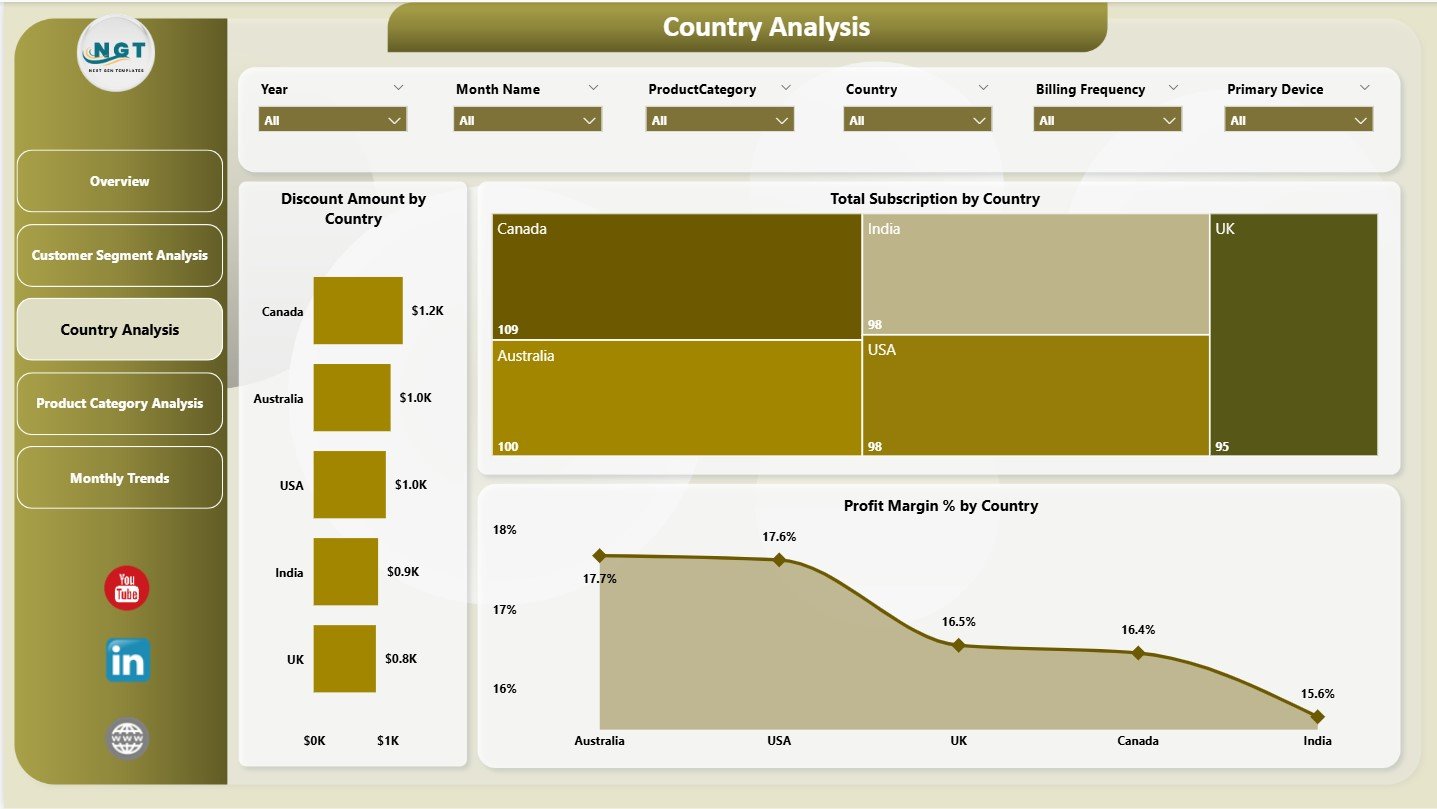Select the Canada segment in the treemap
1437x809 pixels.
click(x=675, y=273)
